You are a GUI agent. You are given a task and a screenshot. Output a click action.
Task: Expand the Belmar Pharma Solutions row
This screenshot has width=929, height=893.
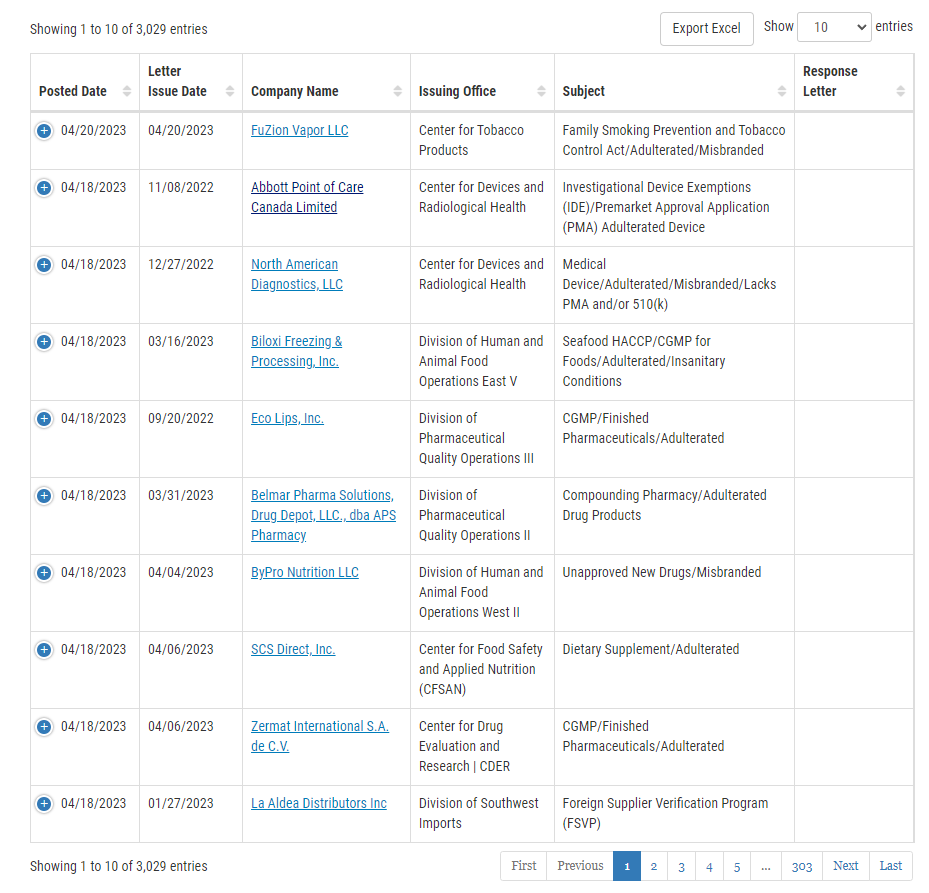coord(44,495)
